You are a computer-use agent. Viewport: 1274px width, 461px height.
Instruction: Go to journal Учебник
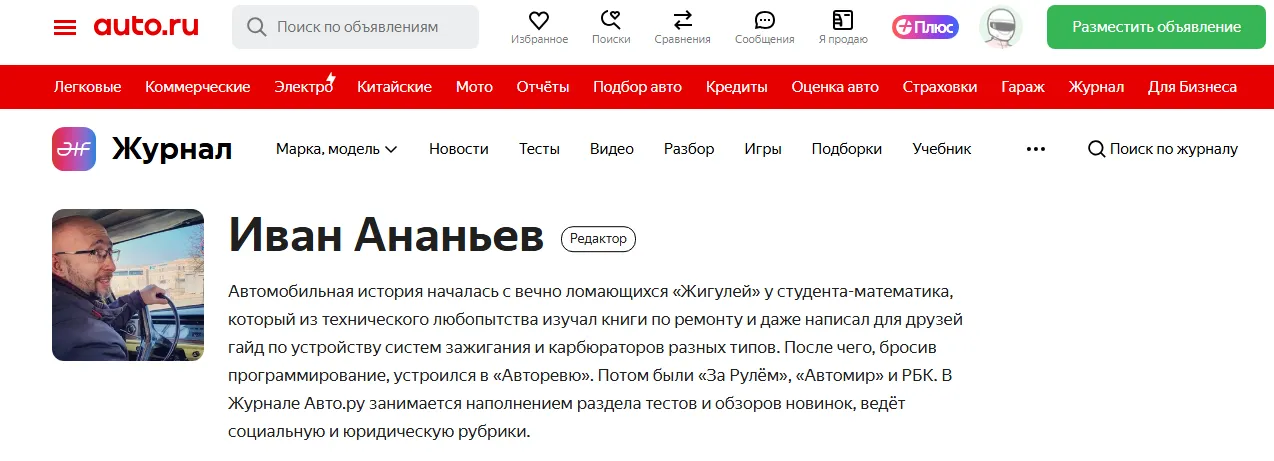click(x=942, y=149)
